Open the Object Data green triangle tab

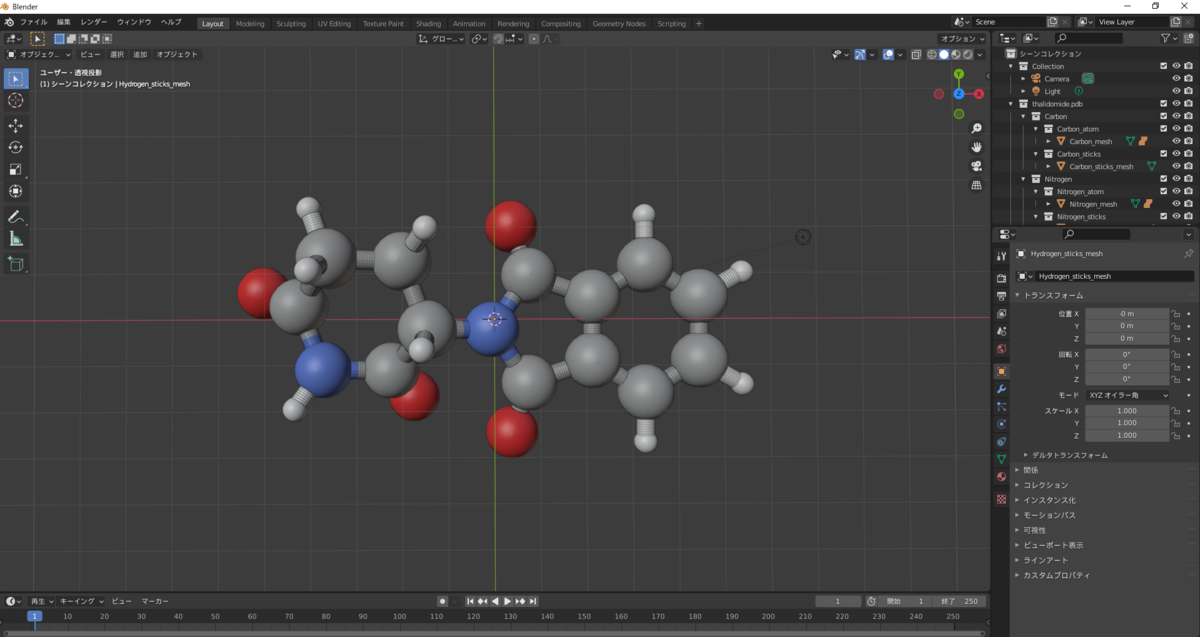point(1001,459)
